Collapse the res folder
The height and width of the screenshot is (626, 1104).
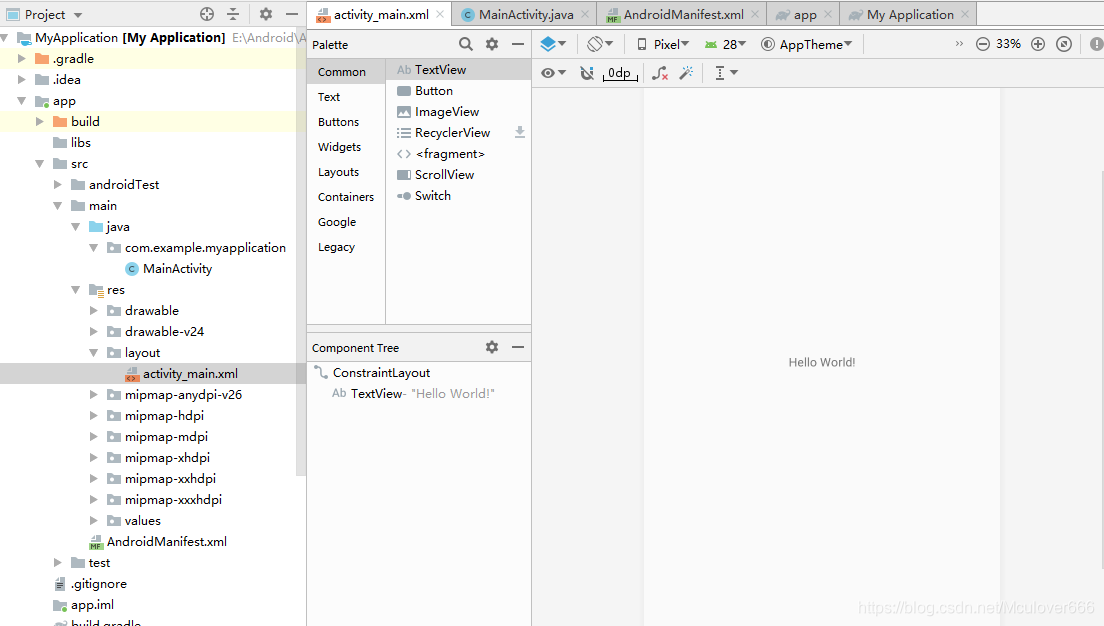tap(76, 289)
